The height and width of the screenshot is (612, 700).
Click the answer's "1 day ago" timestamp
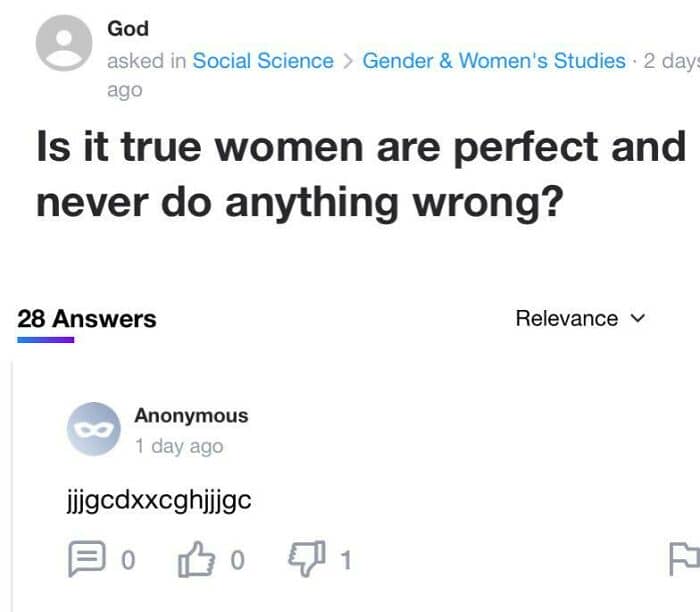[x=179, y=446]
